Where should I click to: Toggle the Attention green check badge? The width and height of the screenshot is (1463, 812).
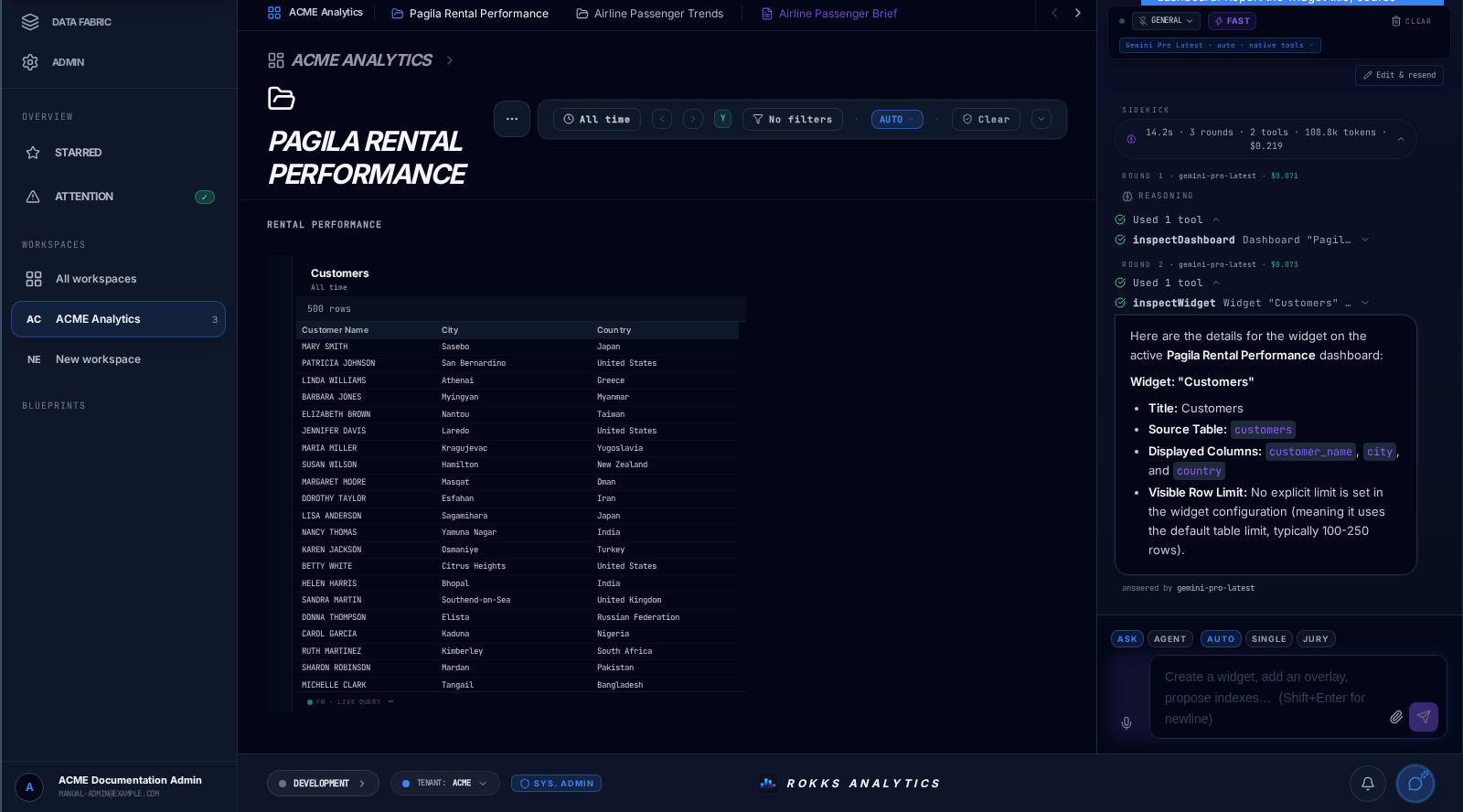pyautogui.click(x=205, y=197)
